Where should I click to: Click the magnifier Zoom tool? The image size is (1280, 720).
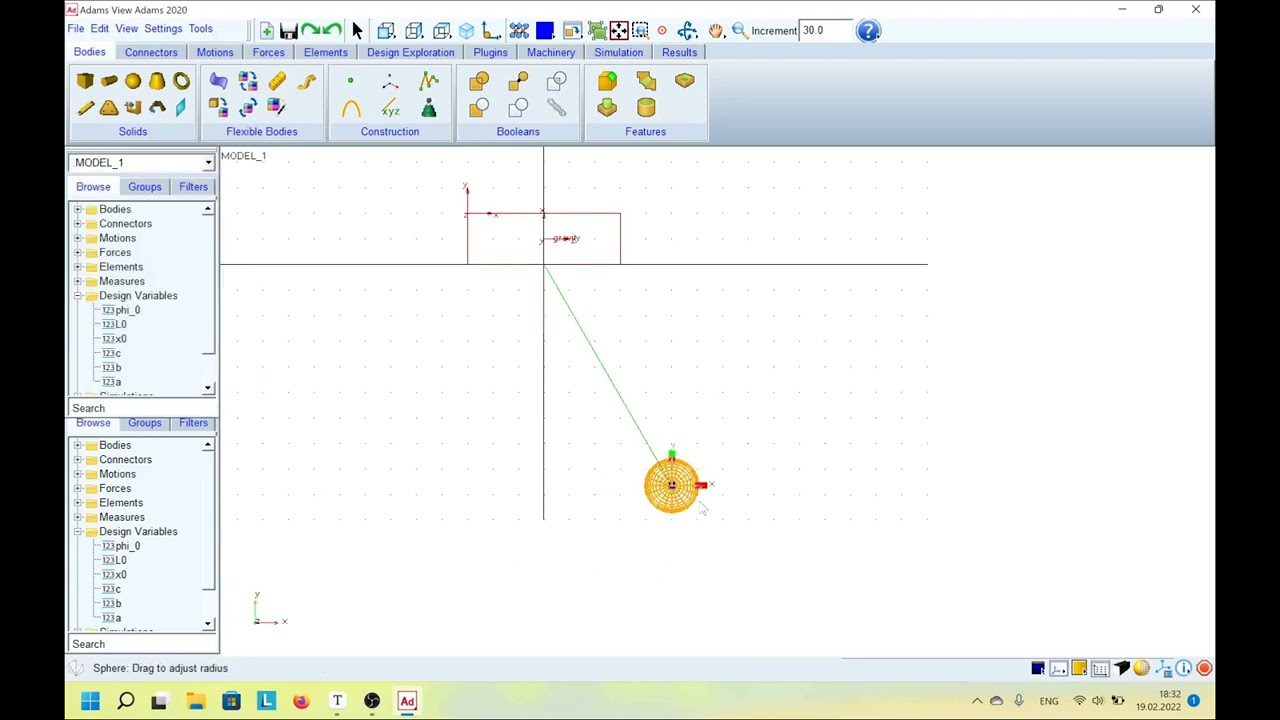(x=739, y=31)
